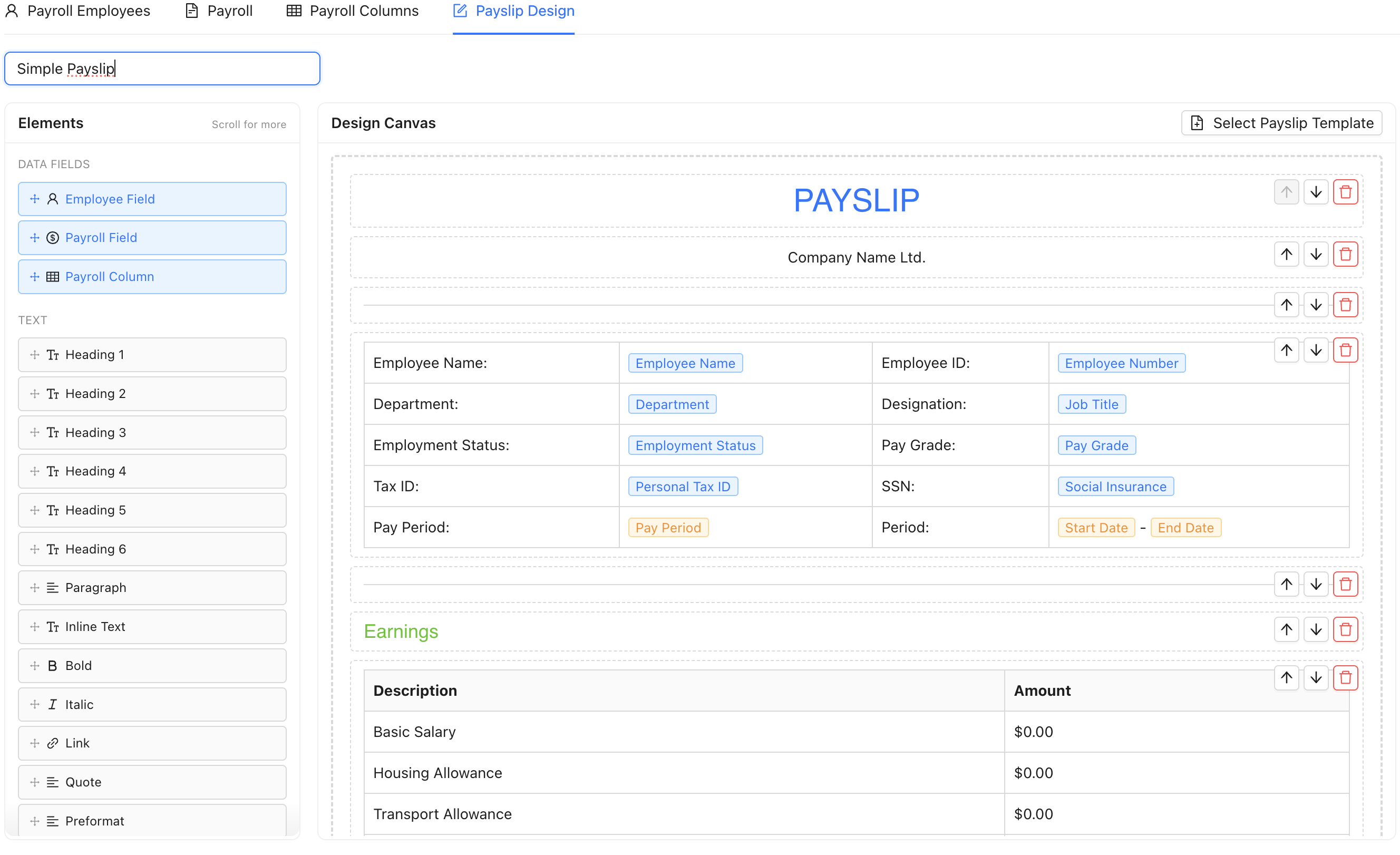
Task: Click the Simple Payslip name field
Action: click(x=162, y=68)
